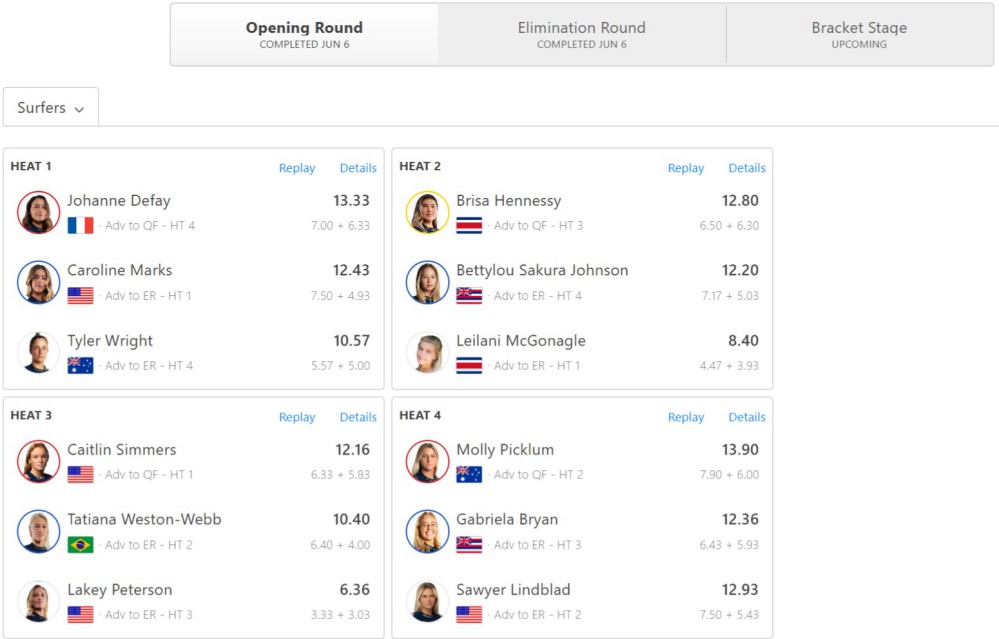Click the Hawaii flag under Gabriela Bryan
This screenshot has height=639, width=999.
(x=469, y=545)
